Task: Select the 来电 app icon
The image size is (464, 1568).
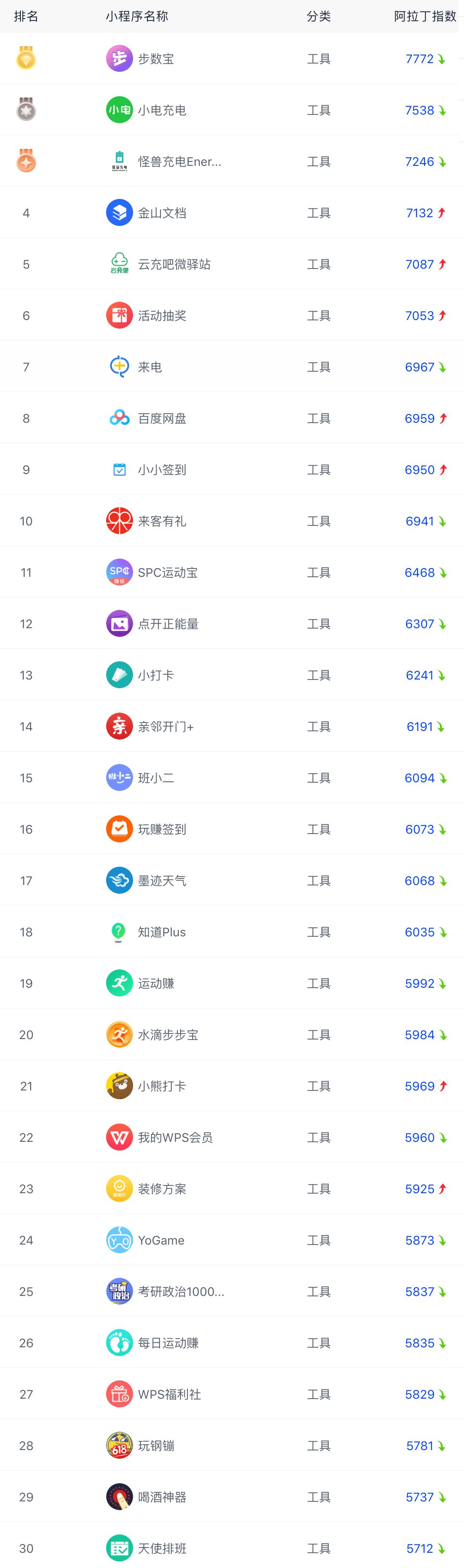Action: click(119, 367)
